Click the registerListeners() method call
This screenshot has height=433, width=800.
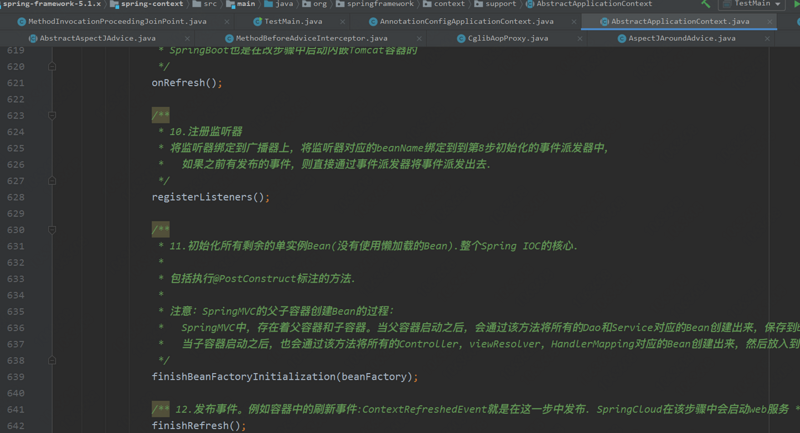(x=210, y=197)
